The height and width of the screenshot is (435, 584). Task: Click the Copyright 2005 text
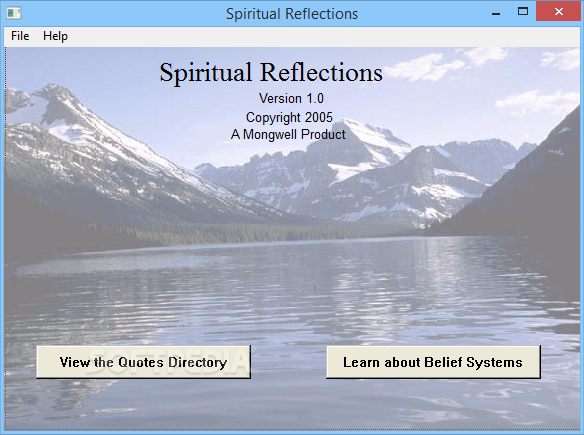click(289, 117)
